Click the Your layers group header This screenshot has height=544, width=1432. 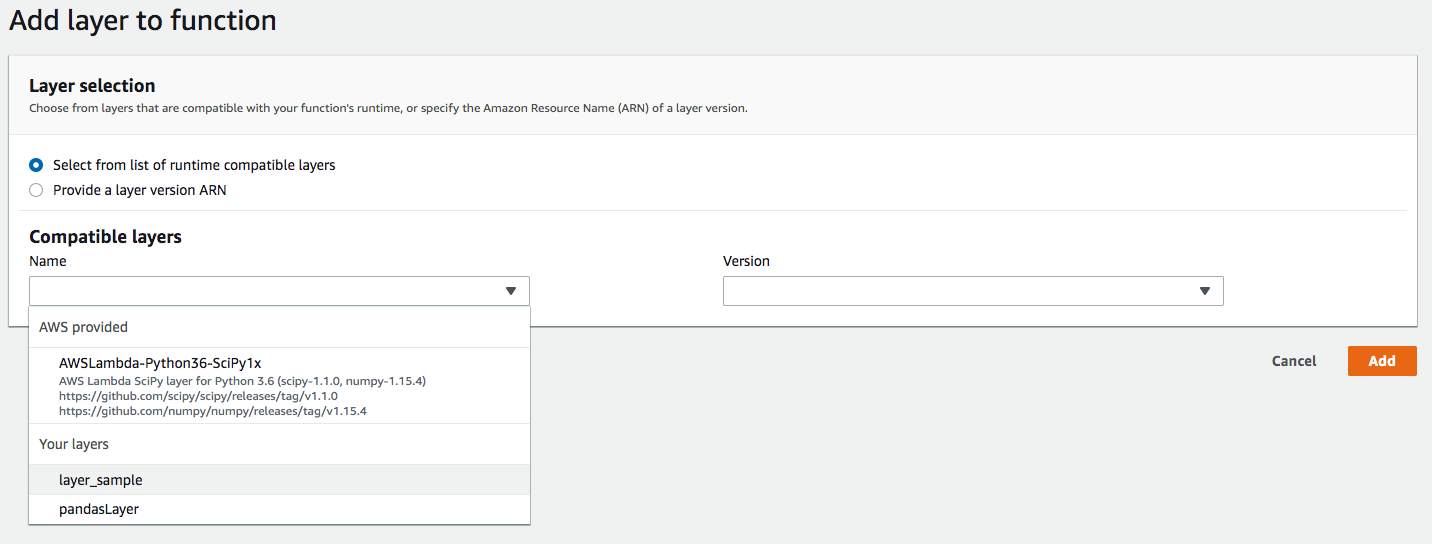pos(74,444)
